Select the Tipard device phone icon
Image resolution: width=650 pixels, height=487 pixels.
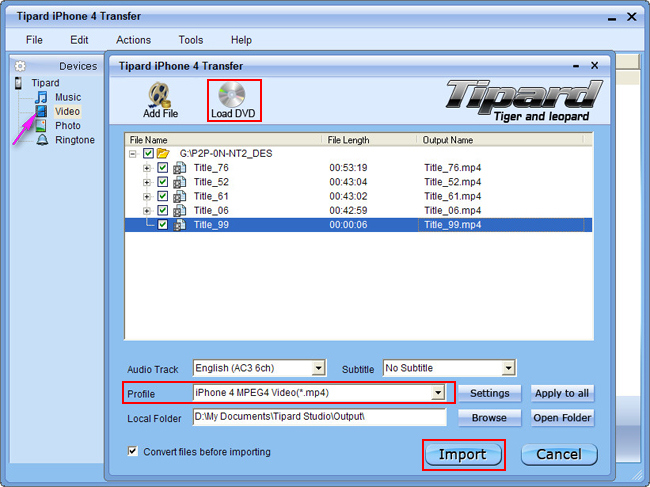click(x=18, y=83)
